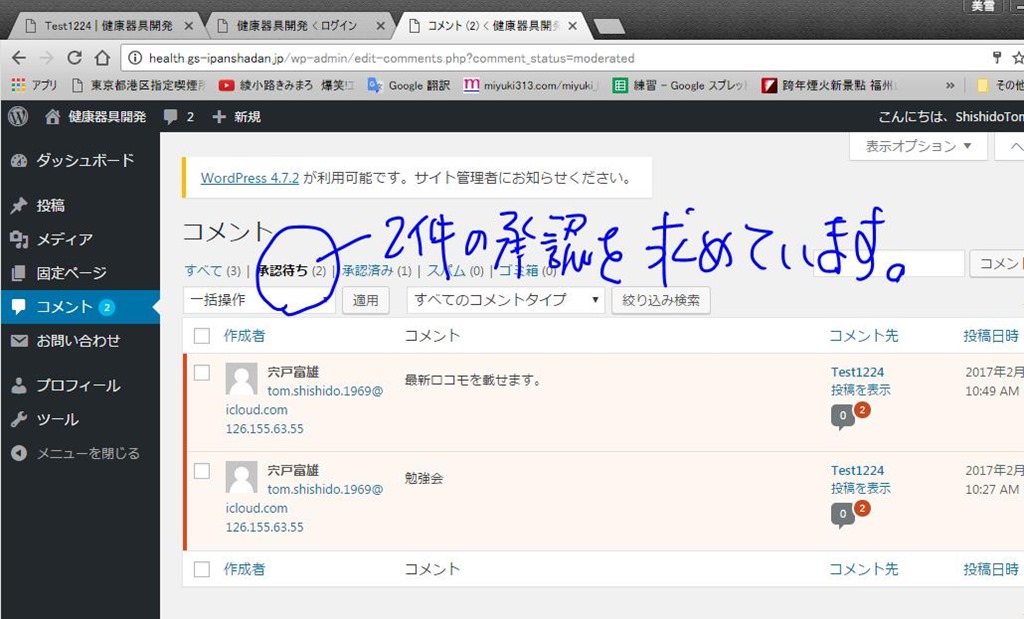The width and height of the screenshot is (1024, 619).
Task: Open the site home icon 健康器具開発
Action: tap(53, 117)
